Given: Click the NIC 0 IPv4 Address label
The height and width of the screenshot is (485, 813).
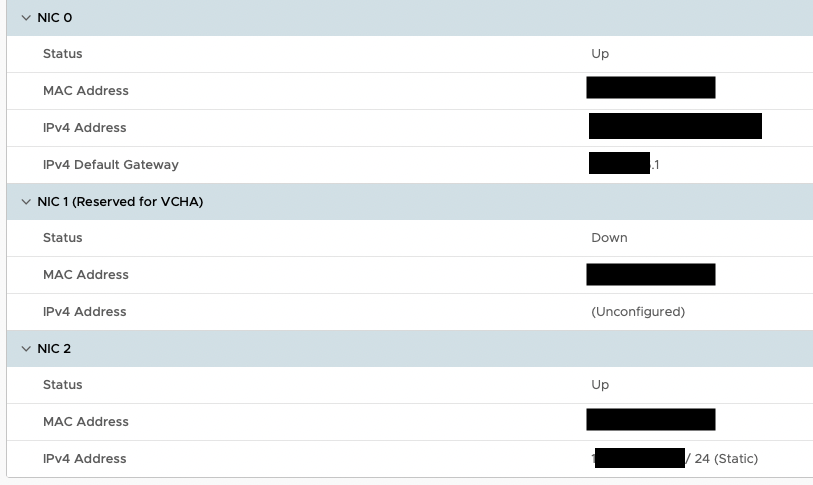Looking at the screenshot, I should tap(85, 128).
